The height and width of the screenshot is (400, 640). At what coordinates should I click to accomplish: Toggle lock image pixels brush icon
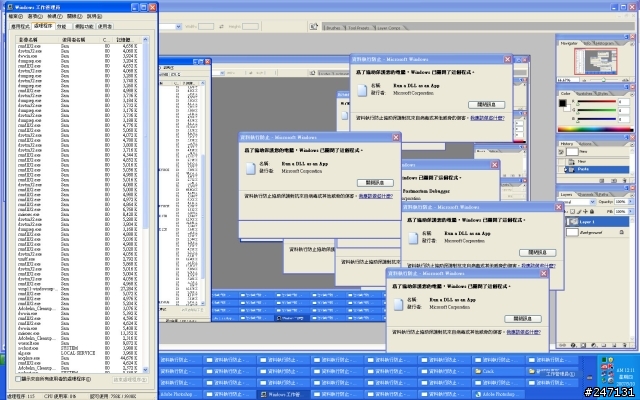point(579,211)
